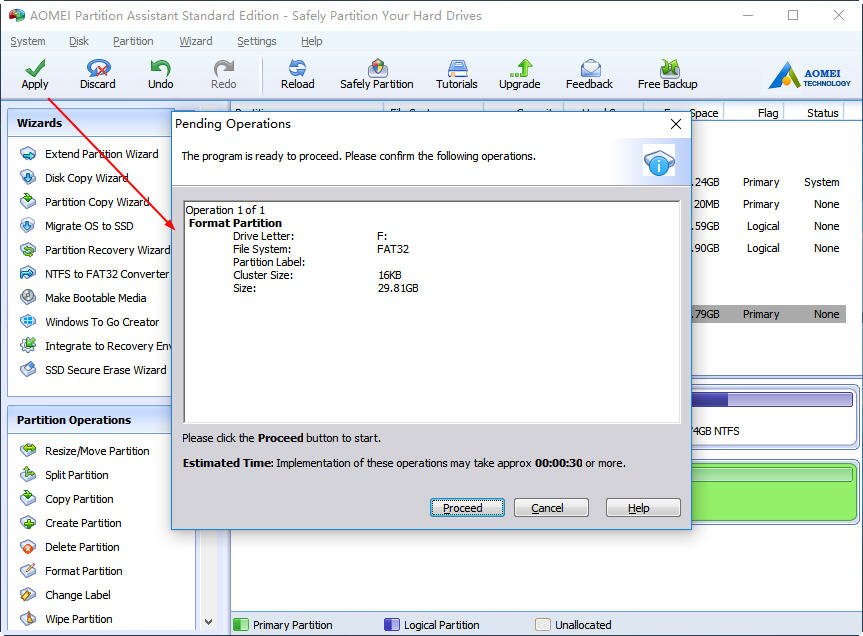Viewport: 863px width, 636px height.
Task: Select the green partition block in disk map
Action: pos(773,492)
